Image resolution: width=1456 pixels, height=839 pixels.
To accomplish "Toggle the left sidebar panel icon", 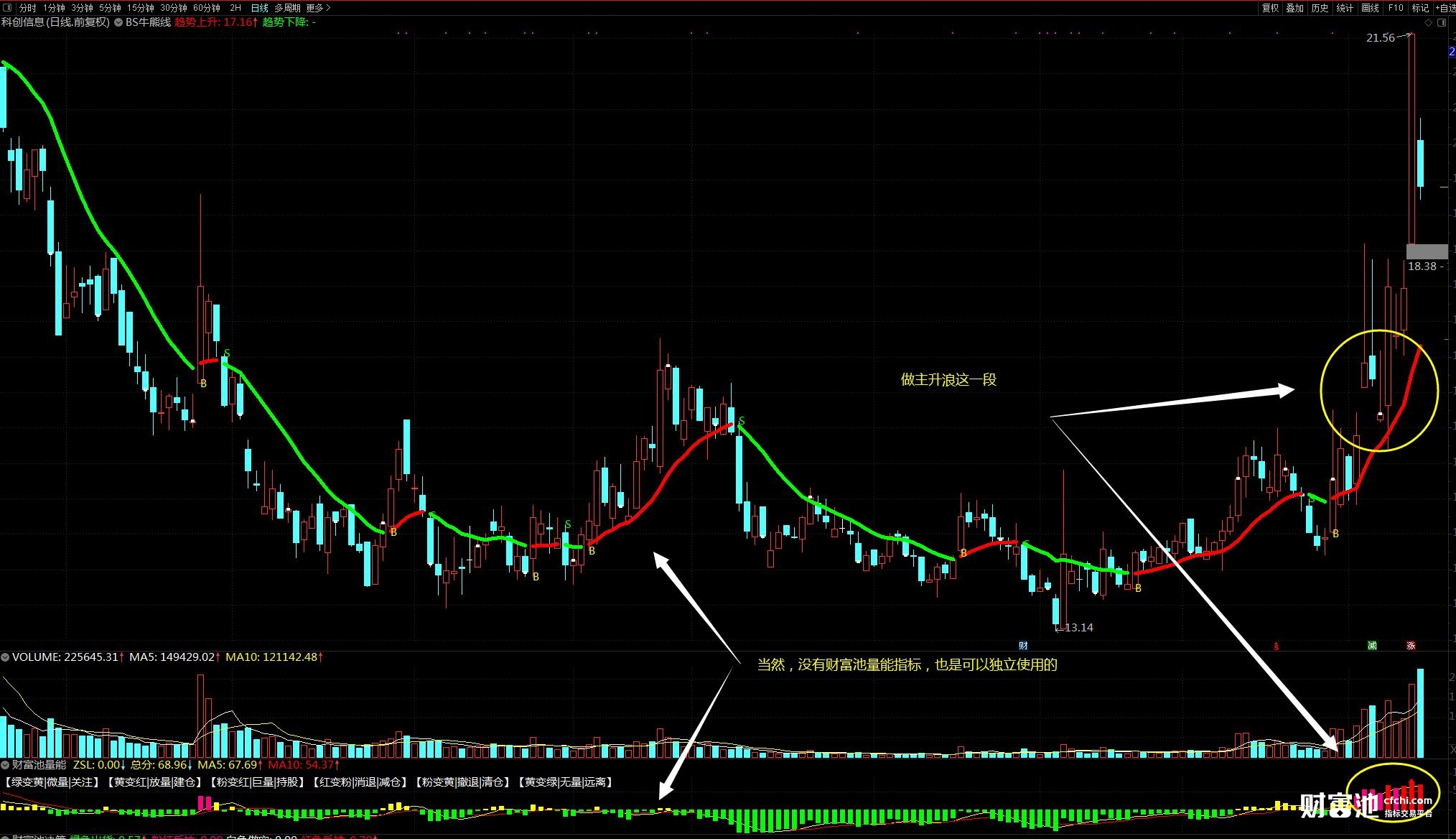I will pos(8,8).
